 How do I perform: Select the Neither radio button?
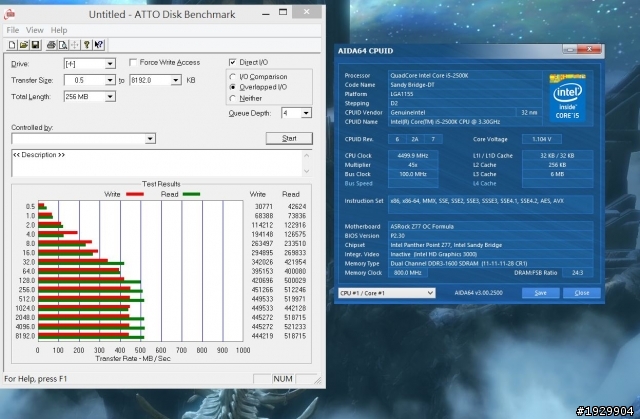click(x=233, y=98)
